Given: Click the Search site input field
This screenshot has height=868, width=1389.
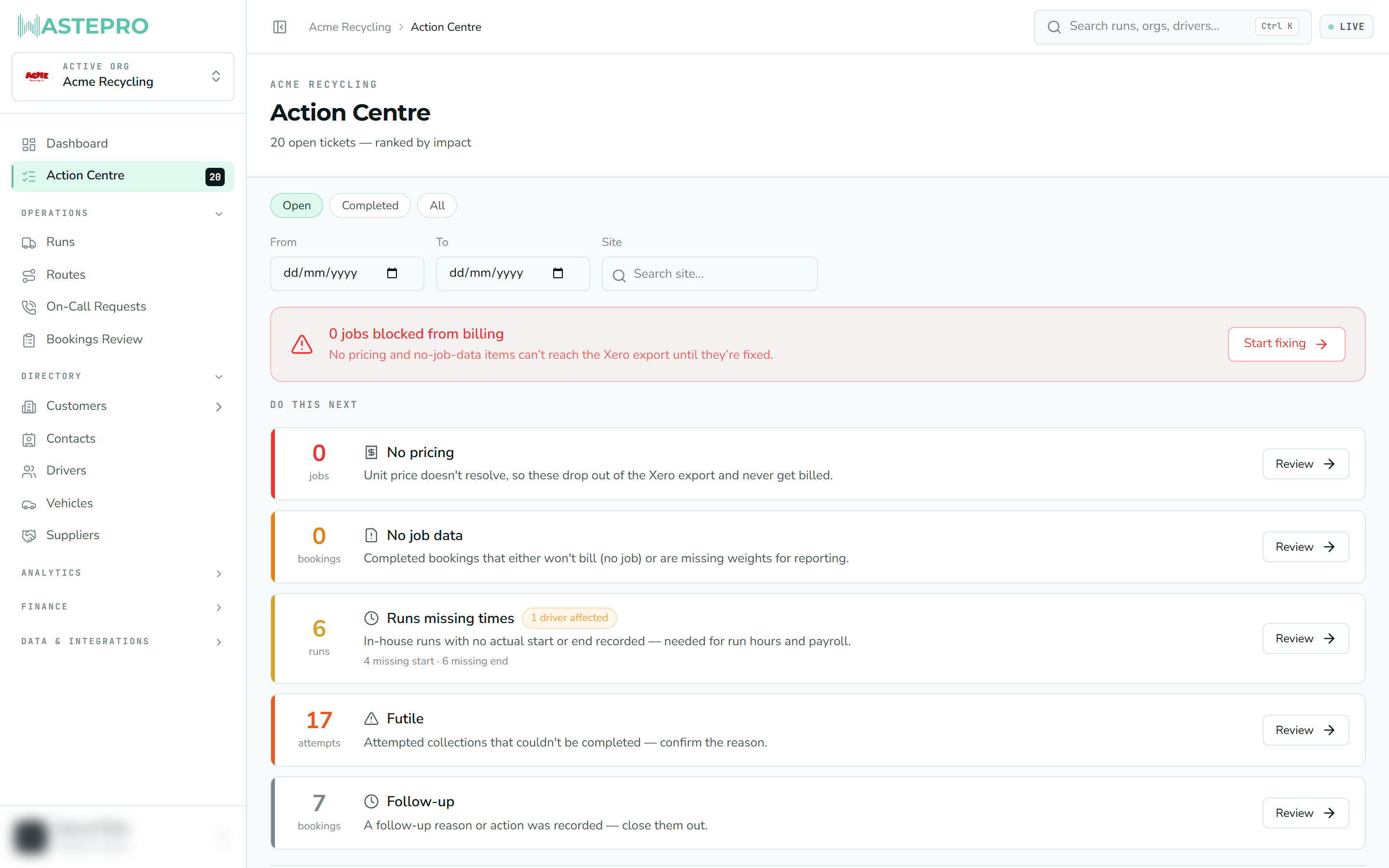Looking at the screenshot, I should [x=709, y=274].
